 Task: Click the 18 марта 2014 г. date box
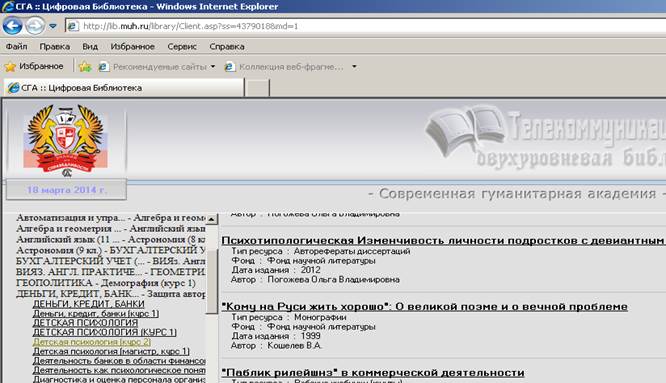pos(66,190)
